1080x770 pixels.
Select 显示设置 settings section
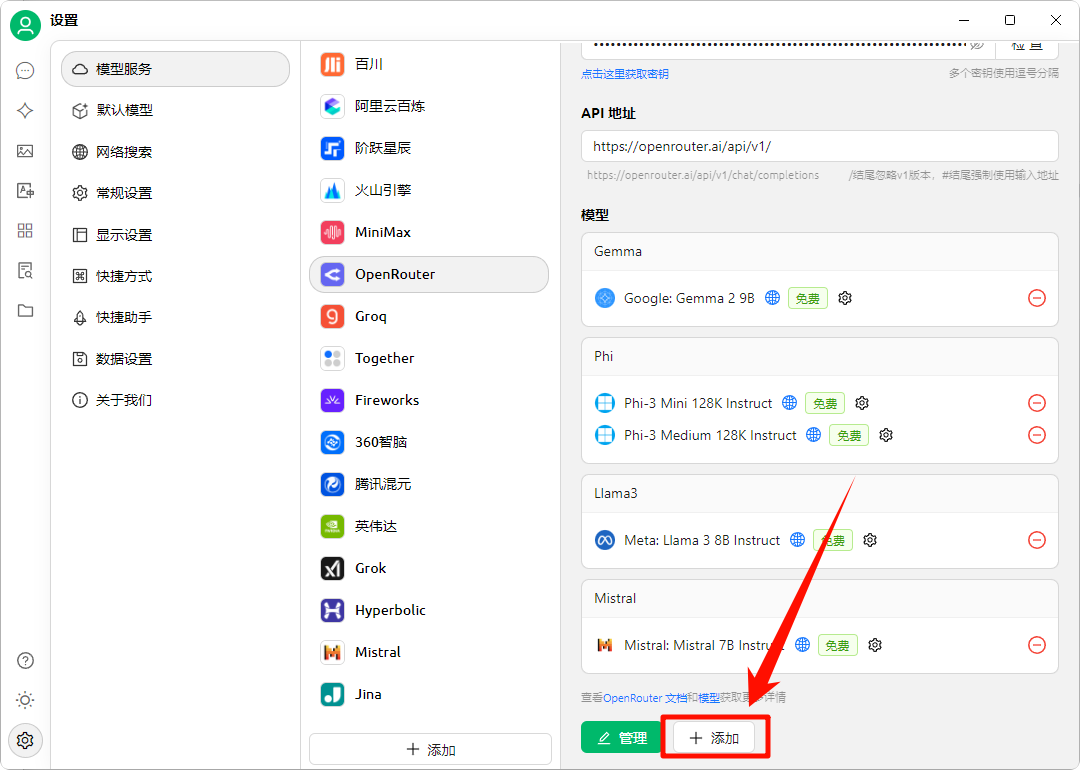(176, 235)
